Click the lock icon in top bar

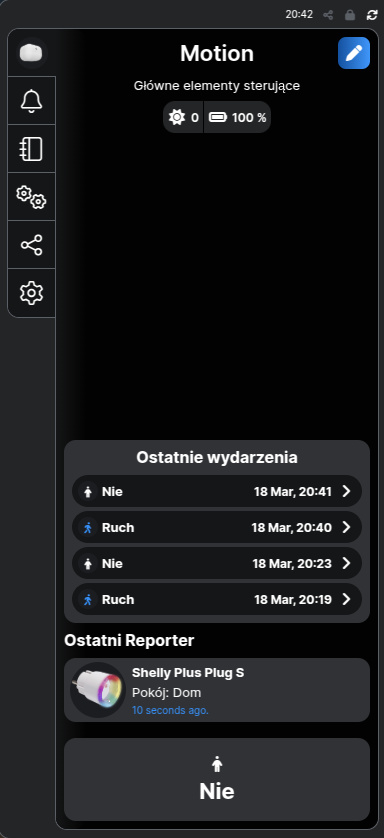(x=350, y=15)
